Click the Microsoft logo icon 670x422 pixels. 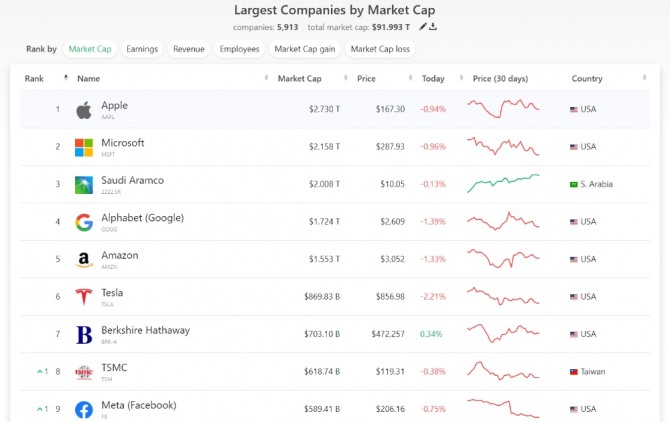point(84,147)
